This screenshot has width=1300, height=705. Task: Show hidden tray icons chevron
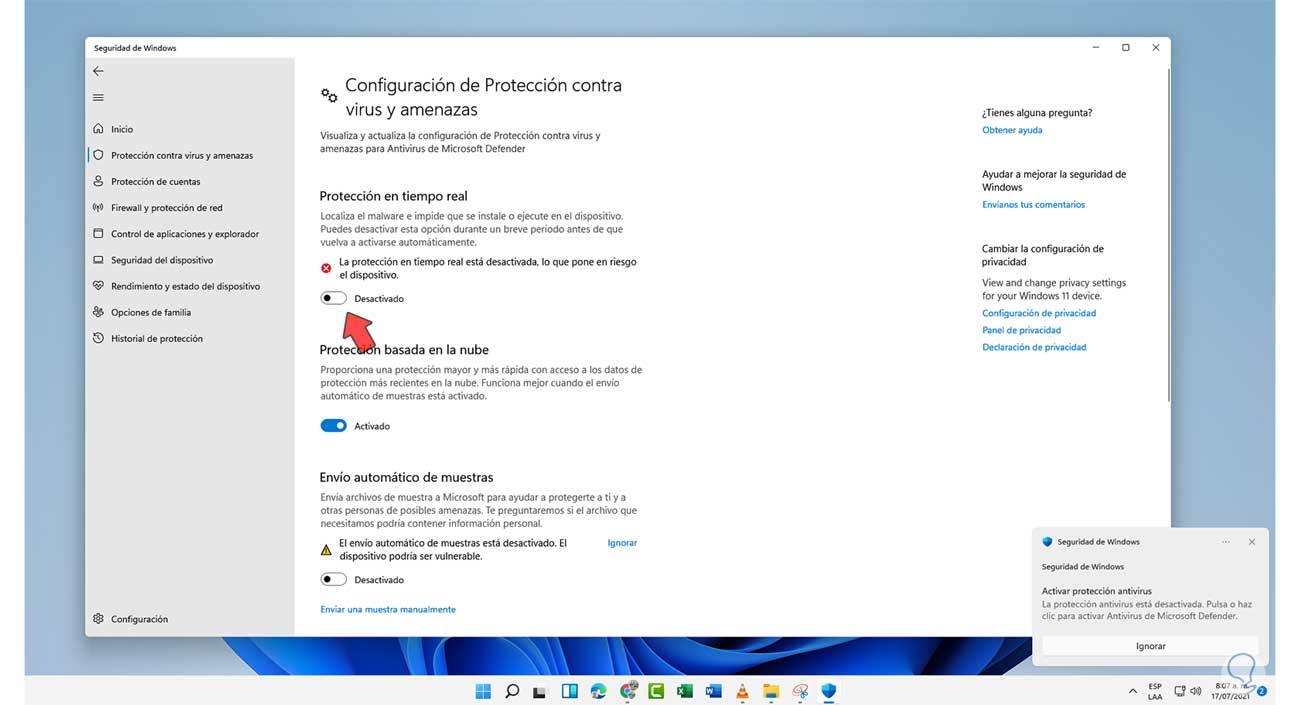(1132, 691)
